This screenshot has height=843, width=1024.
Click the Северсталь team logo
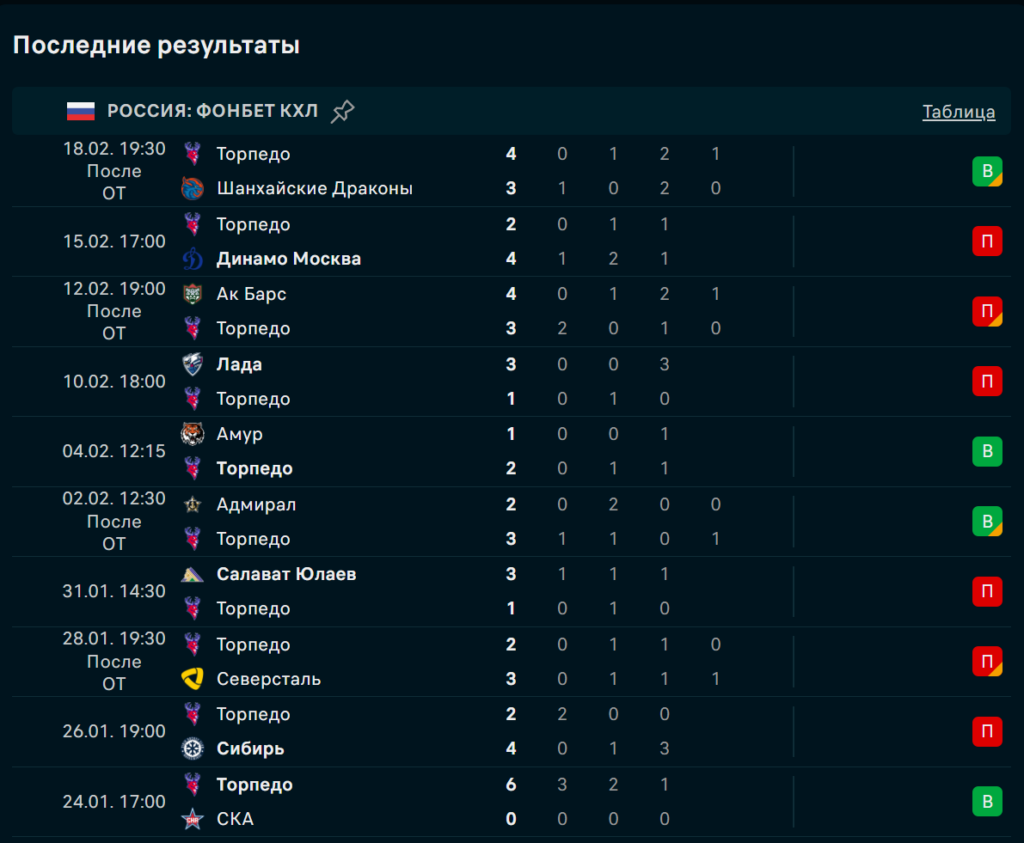(x=193, y=679)
